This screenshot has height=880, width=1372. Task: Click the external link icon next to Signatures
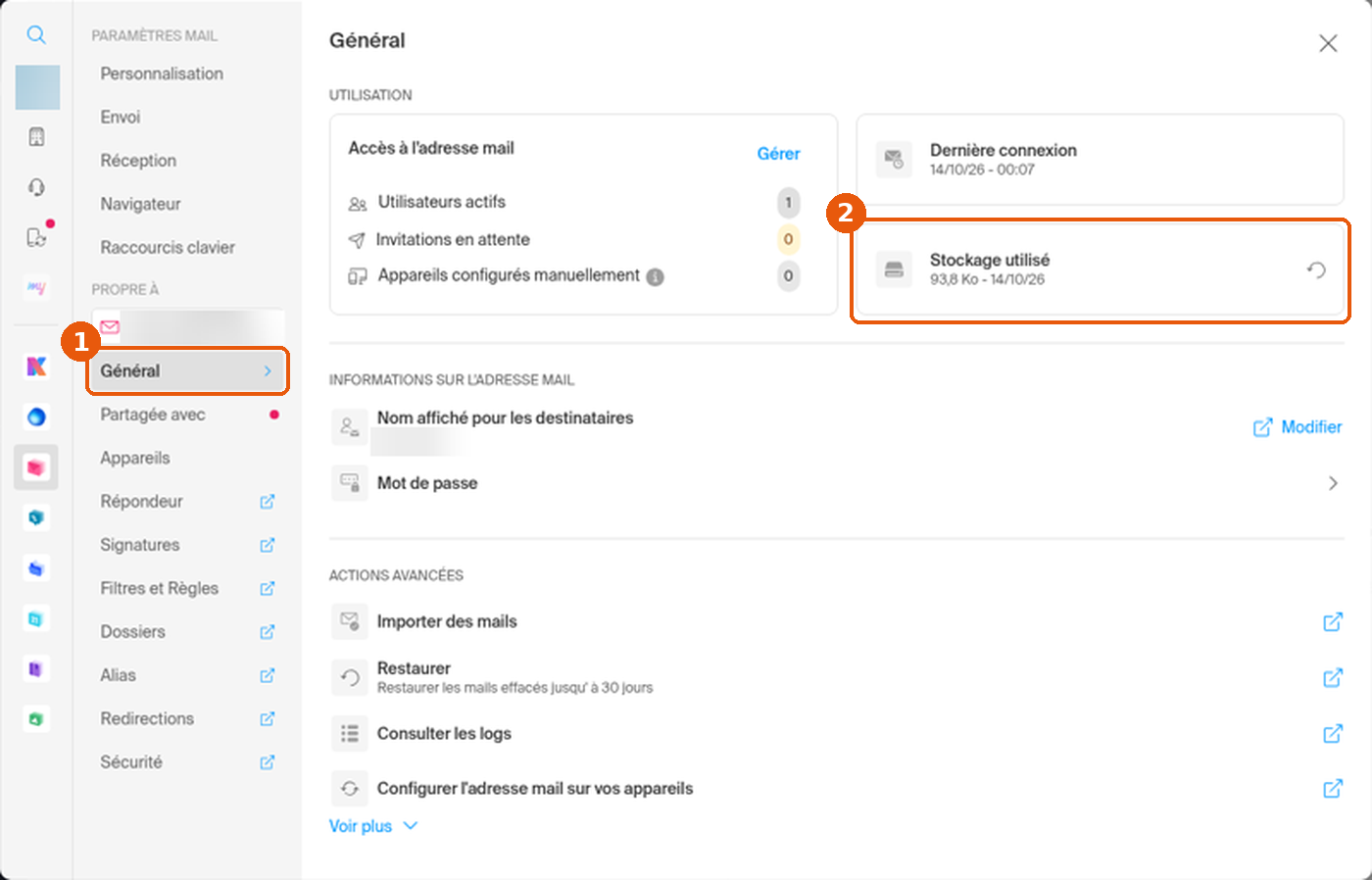pos(267,545)
